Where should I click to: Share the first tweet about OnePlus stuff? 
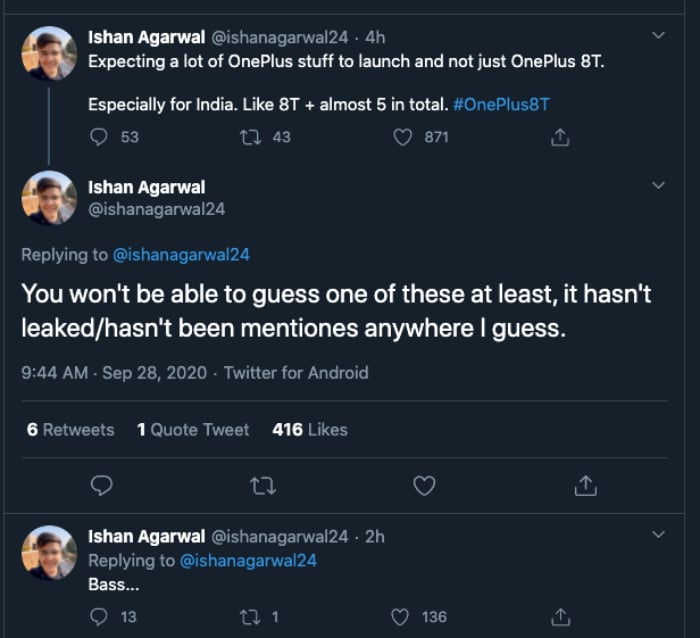561,137
